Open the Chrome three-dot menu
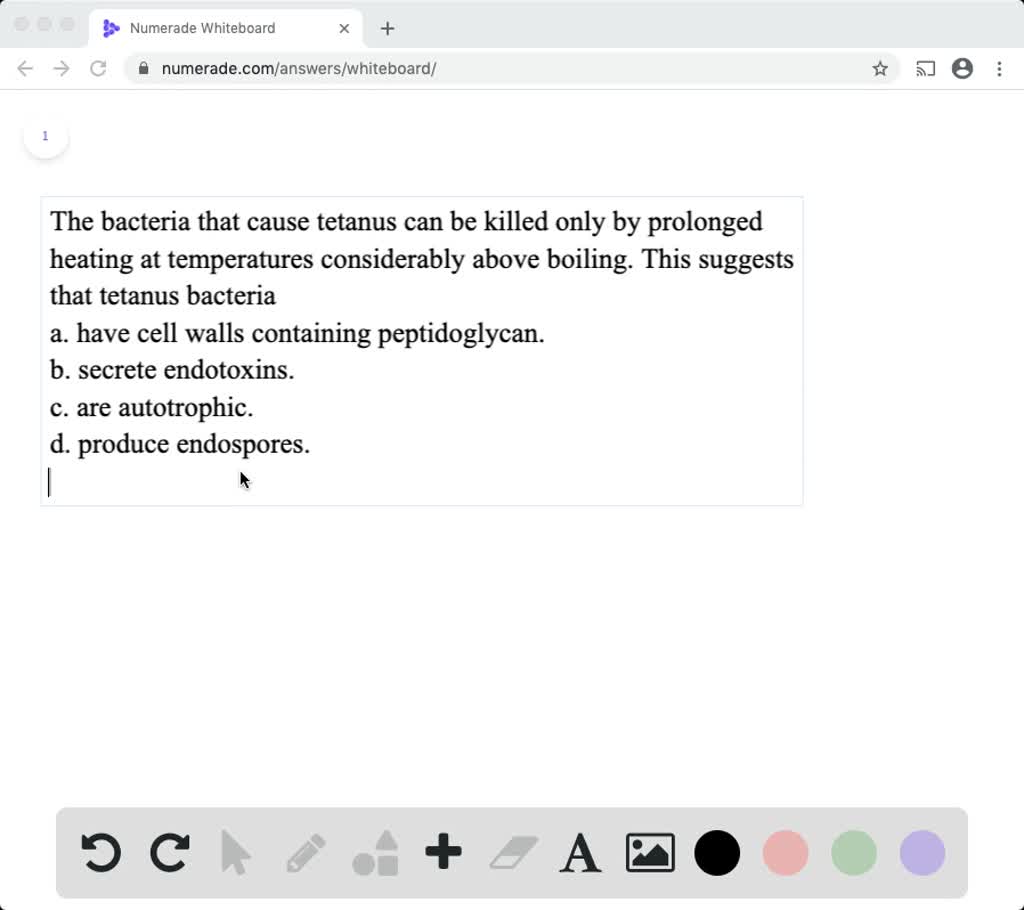 [999, 68]
